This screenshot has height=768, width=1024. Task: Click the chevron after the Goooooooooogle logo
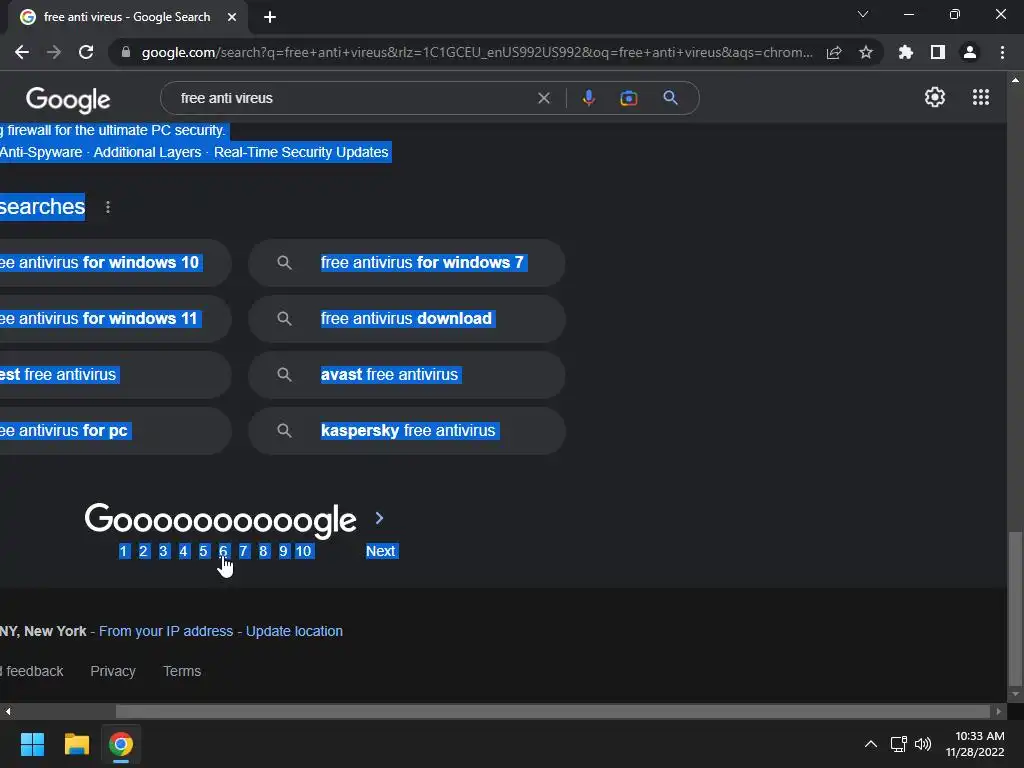click(x=379, y=519)
